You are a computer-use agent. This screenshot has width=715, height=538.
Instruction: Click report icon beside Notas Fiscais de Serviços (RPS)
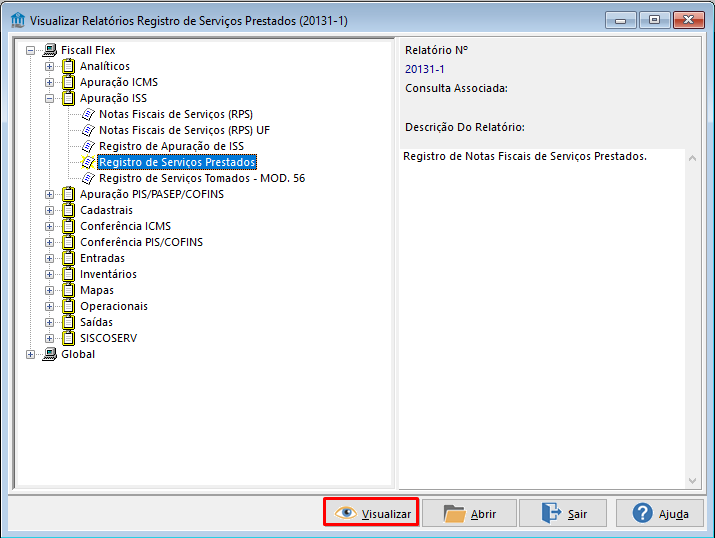click(x=88, y=114)
